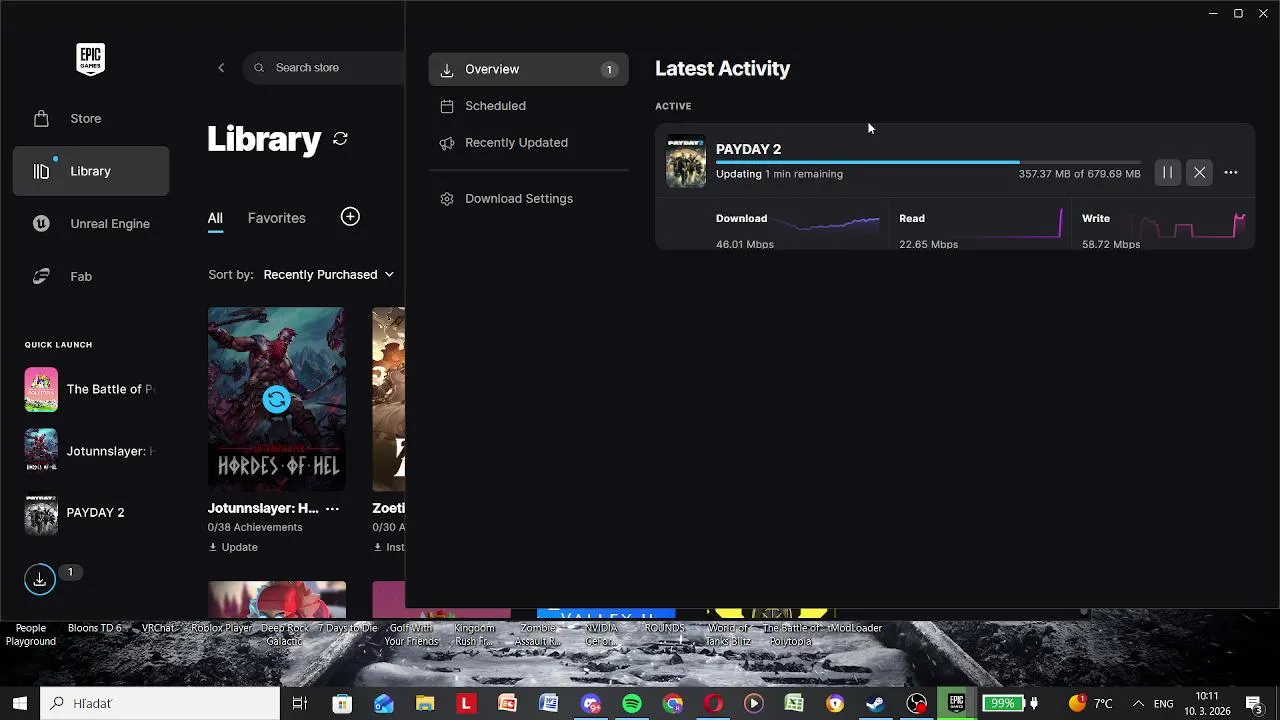Open the Sort by Recently Purchased dropdown
1280x720 pixels.
coord(328,274)
